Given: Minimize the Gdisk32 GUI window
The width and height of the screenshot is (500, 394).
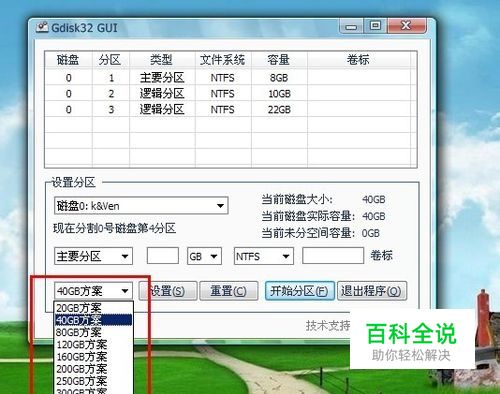Looking at the screenshot, I should (351, 26).
